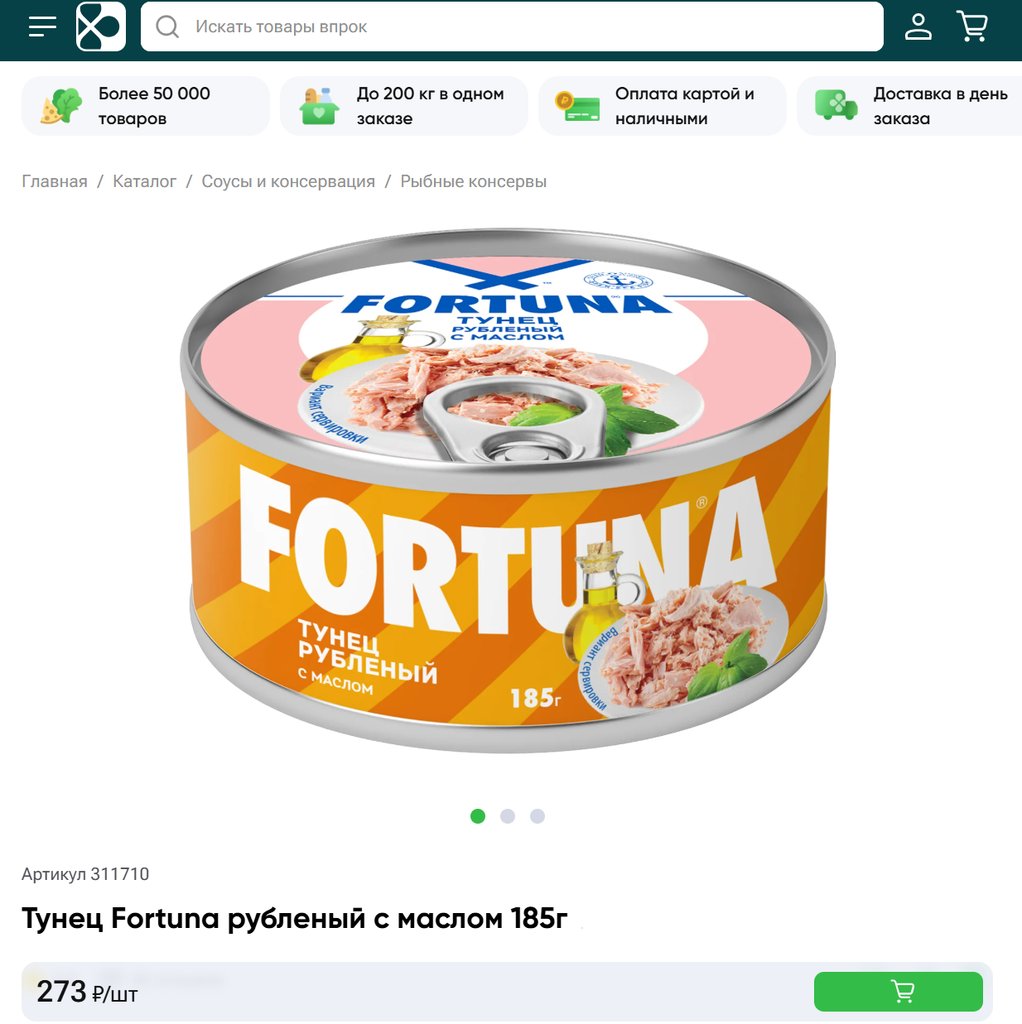Click the store clover logo

tap(101, 27)
